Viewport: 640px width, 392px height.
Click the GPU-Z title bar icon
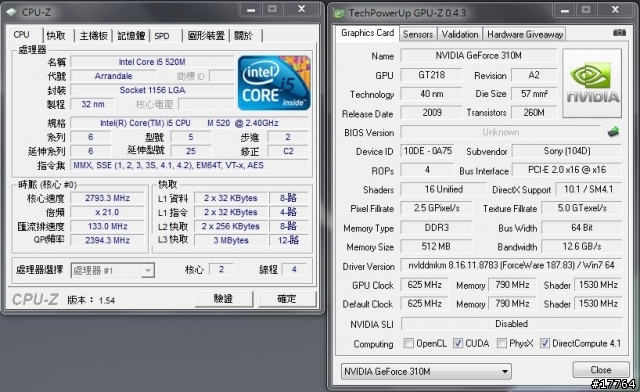(338, 13)
